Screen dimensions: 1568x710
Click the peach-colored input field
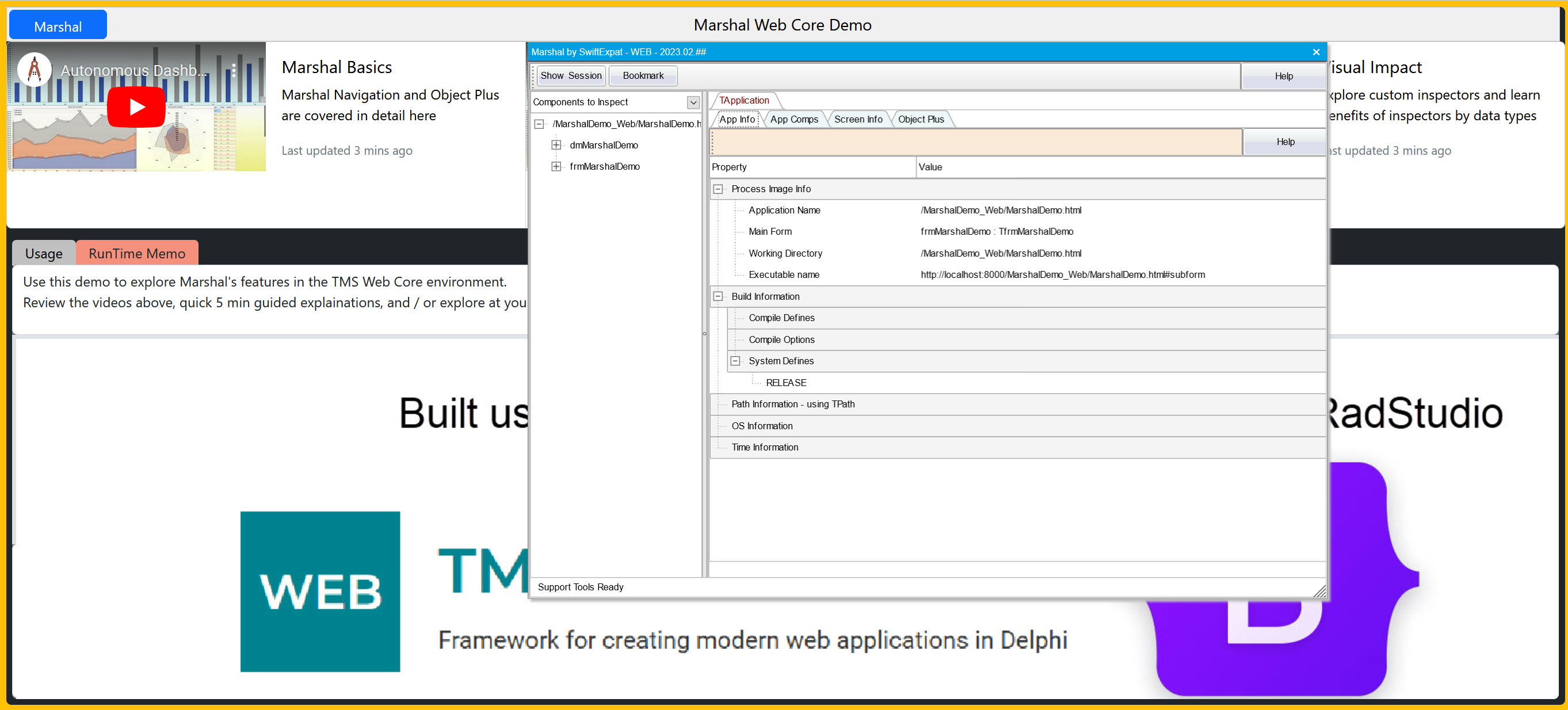click(976, 142)
